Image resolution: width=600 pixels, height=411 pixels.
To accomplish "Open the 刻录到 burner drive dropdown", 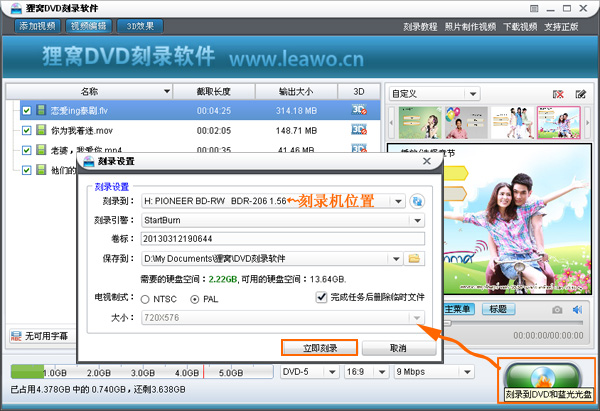I will tap(398, 201).
